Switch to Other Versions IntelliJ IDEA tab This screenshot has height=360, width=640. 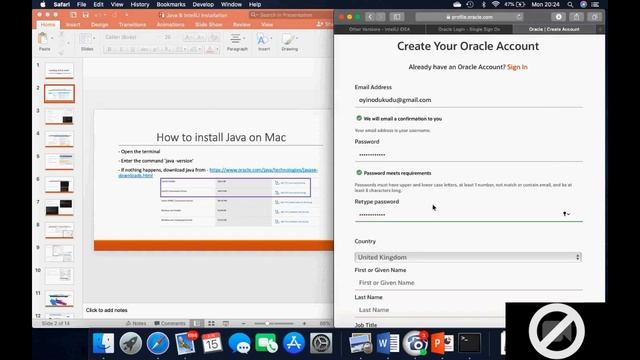[x=379, y=29]
